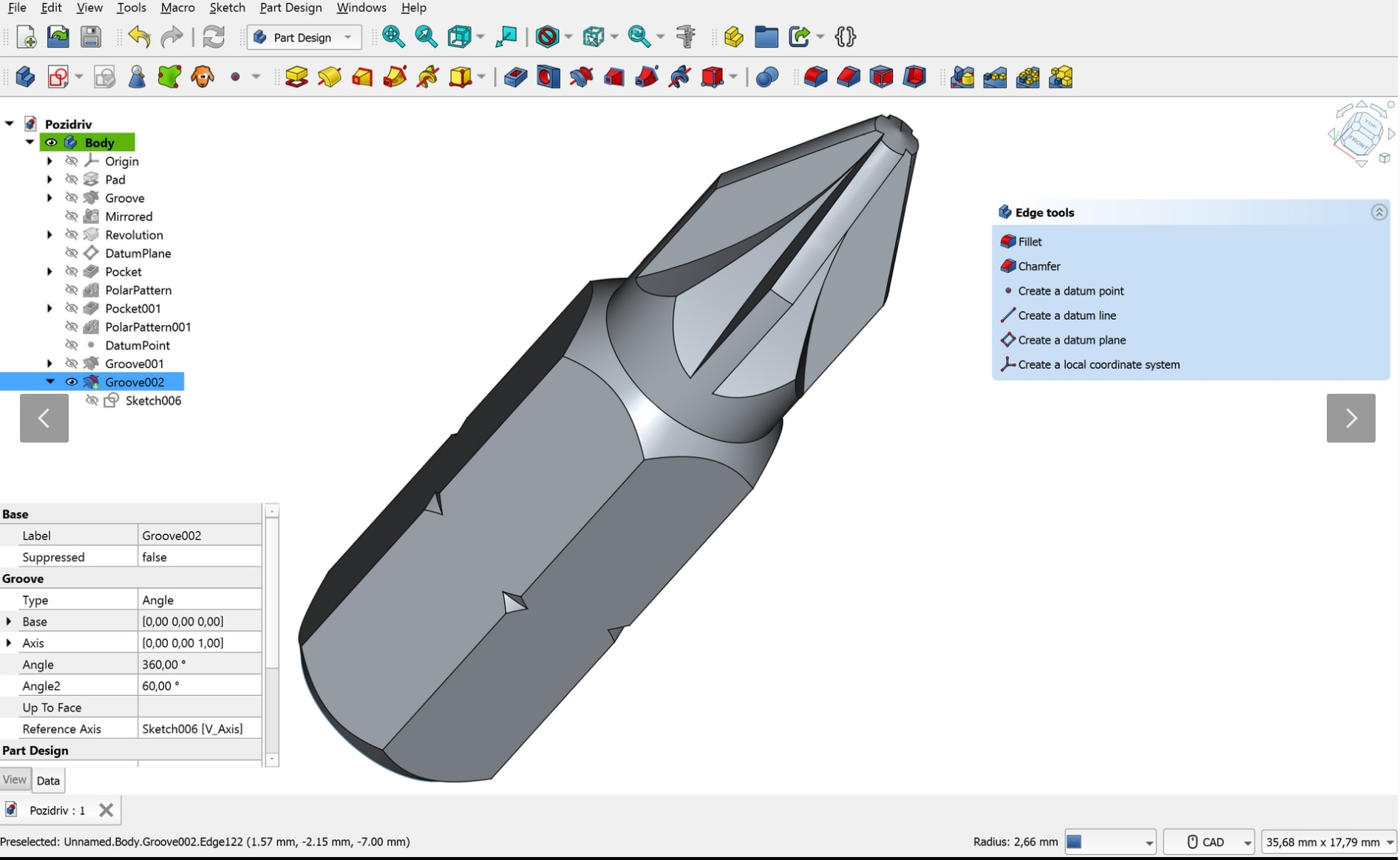
Task: Click the Measure tool icon
Action: 685,36
